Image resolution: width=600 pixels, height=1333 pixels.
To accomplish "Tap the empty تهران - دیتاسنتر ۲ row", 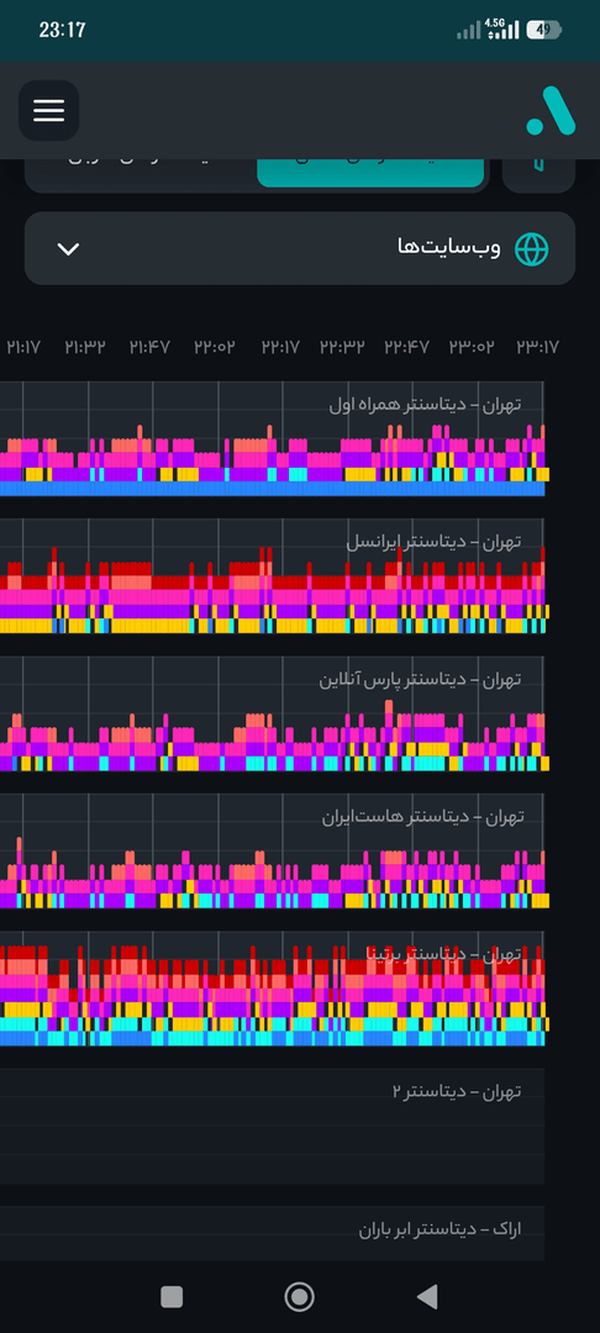I will tap(272, 1127).
